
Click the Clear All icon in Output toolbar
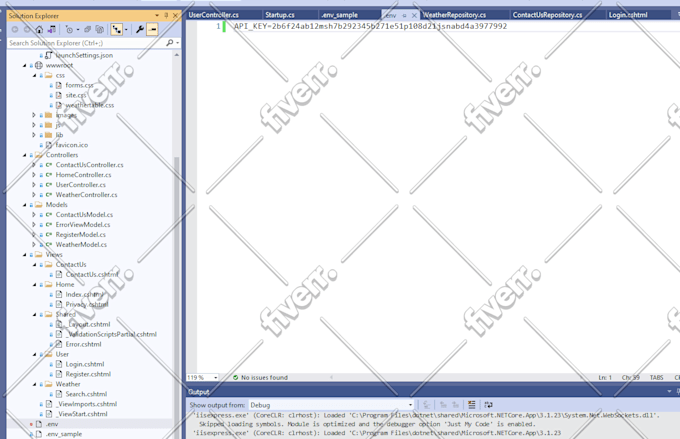[471, 405]
